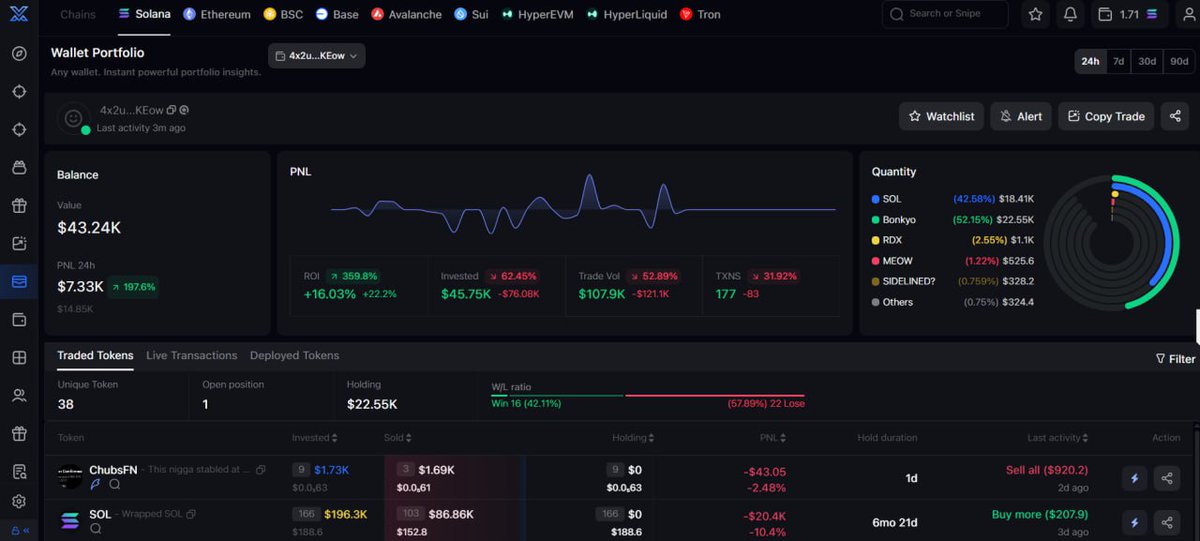
Task: Switch to the Avalanche chain
Action: (x=407, y=15)
